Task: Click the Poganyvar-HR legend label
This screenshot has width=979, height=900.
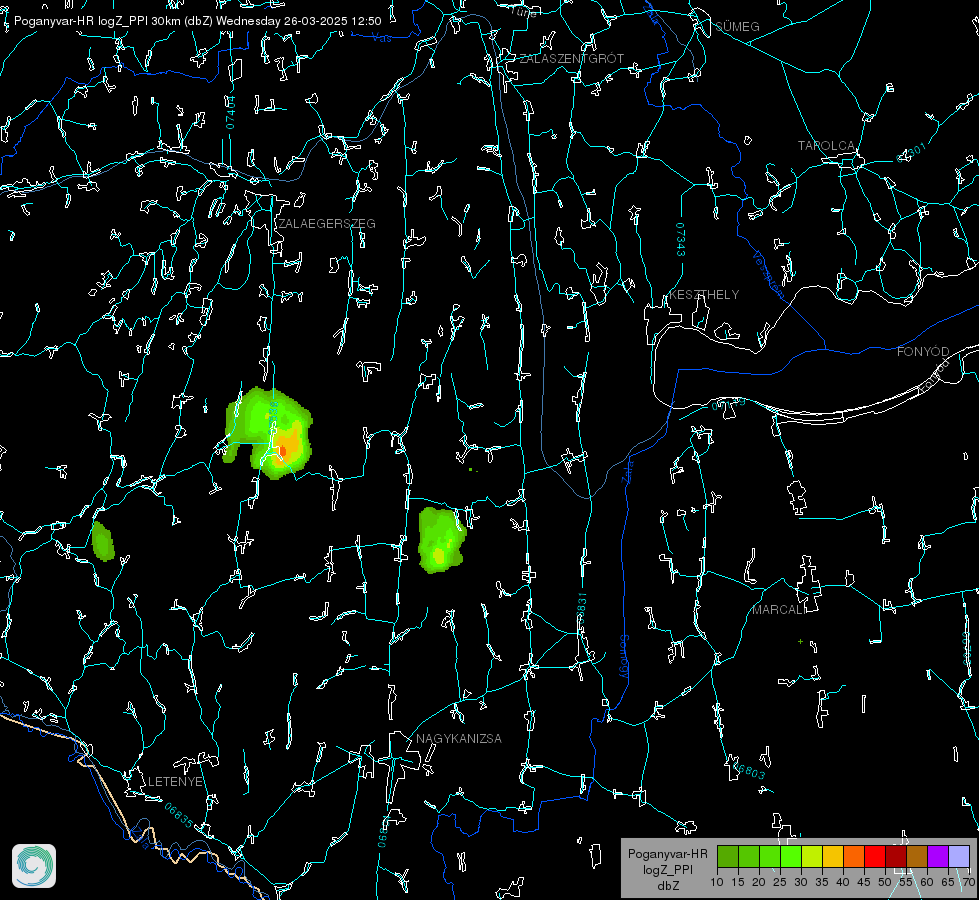Action: 667,853
